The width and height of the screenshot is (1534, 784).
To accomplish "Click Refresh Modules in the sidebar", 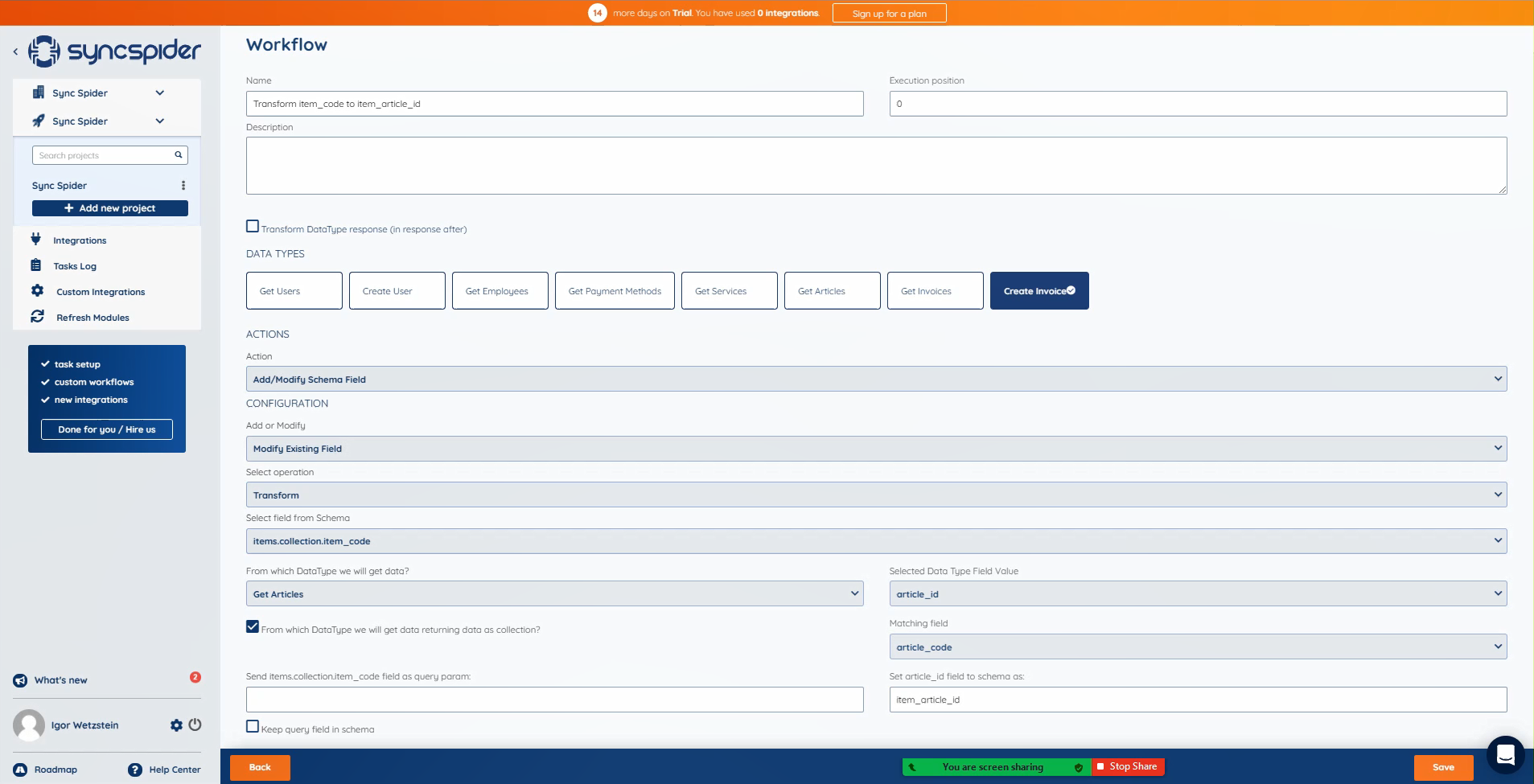I will [x=93, y=318].
